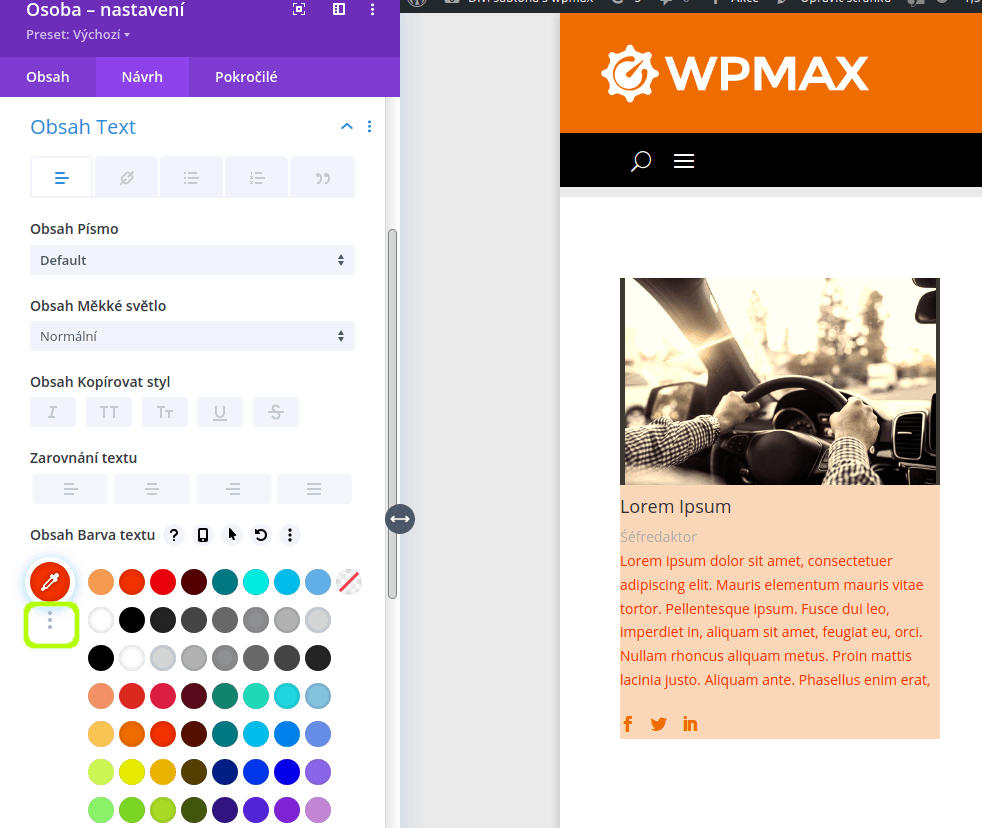Click the WPMAX logo

[735, 73]
